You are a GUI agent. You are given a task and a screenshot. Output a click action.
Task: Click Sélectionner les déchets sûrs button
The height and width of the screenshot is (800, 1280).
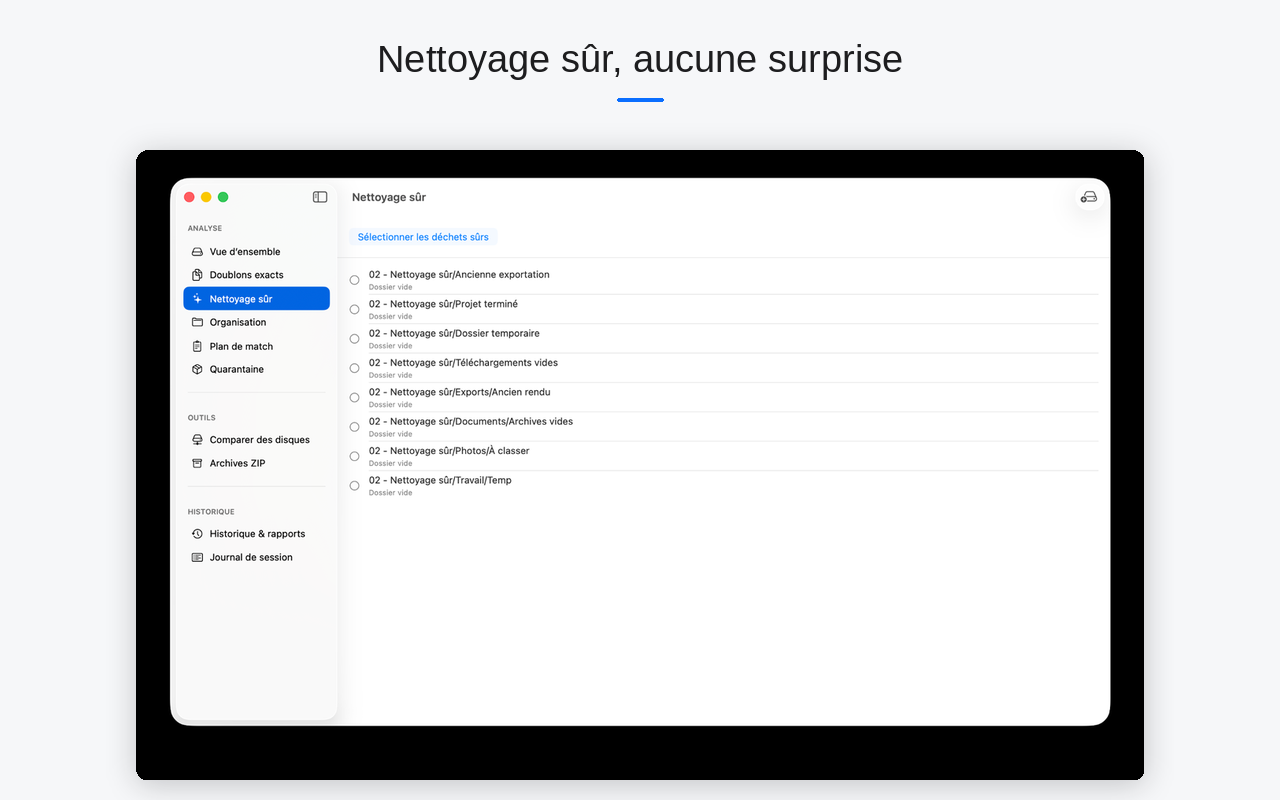click(423, 237)
